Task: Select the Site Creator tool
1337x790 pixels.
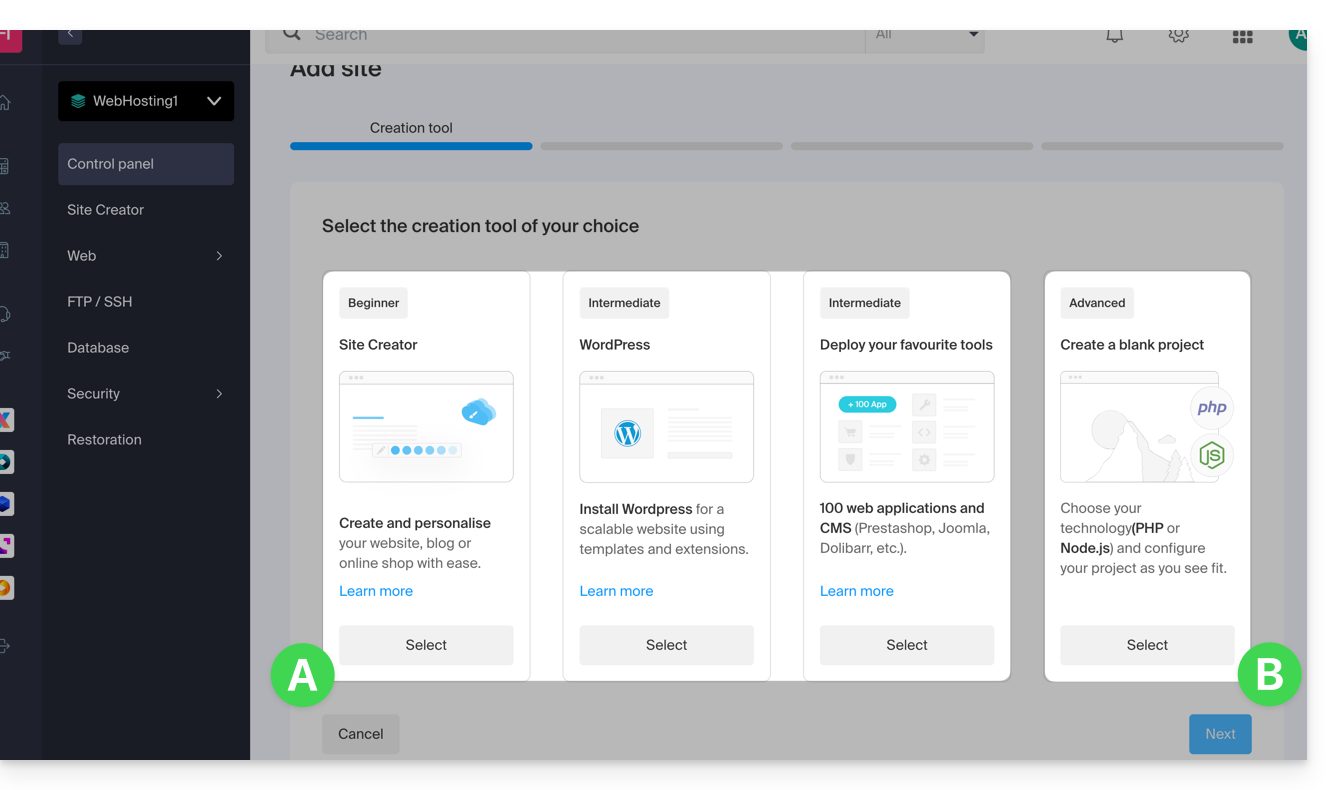Action: pos(426,645)
